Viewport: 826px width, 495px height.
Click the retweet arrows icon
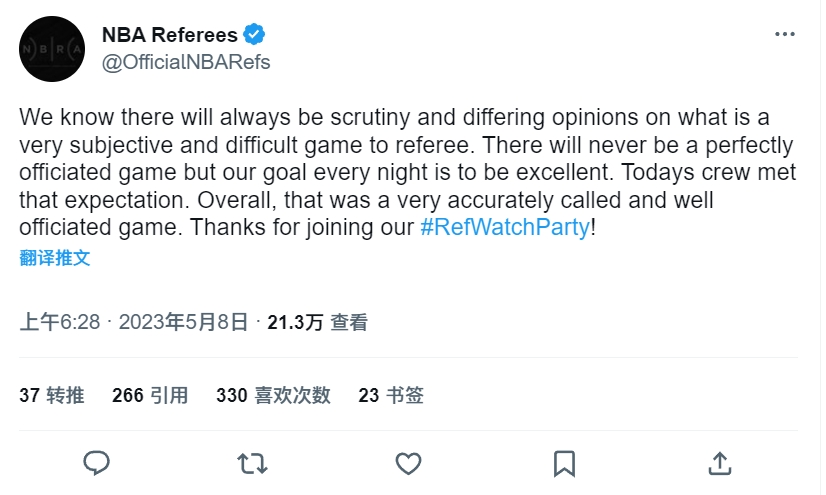pyautogui.click(x=252, y=462)
